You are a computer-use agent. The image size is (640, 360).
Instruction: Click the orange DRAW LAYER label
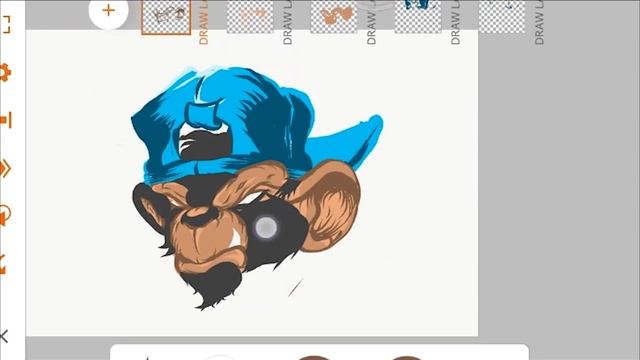204,22
